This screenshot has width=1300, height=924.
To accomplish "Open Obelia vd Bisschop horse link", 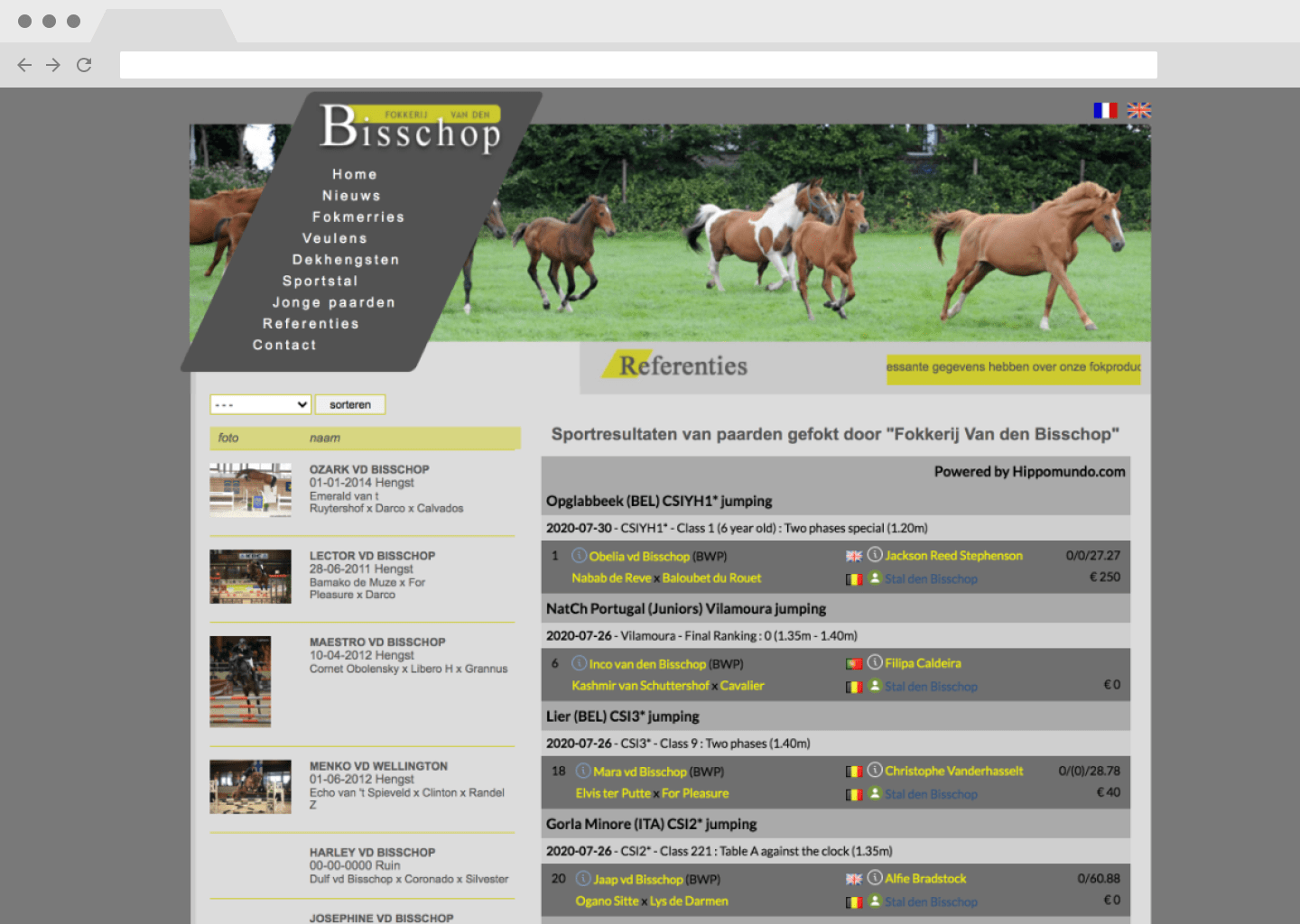I will 639,556.
